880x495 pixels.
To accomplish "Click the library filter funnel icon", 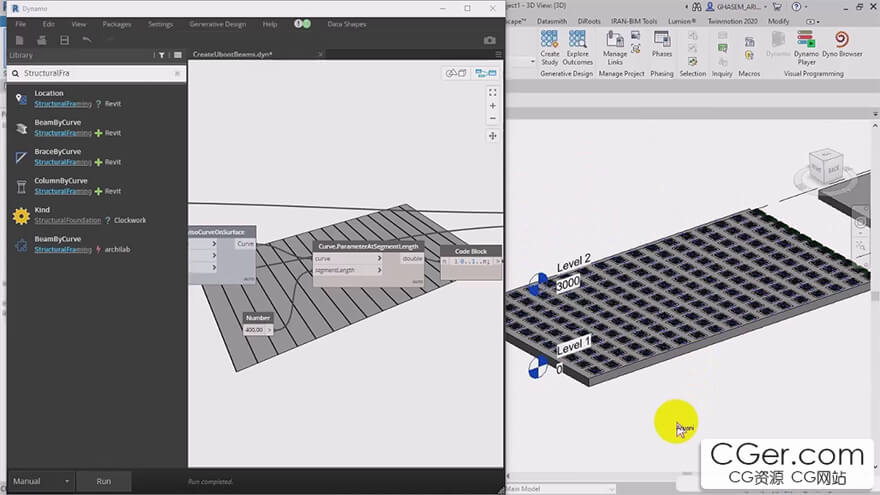I will [x=162, y=55].
